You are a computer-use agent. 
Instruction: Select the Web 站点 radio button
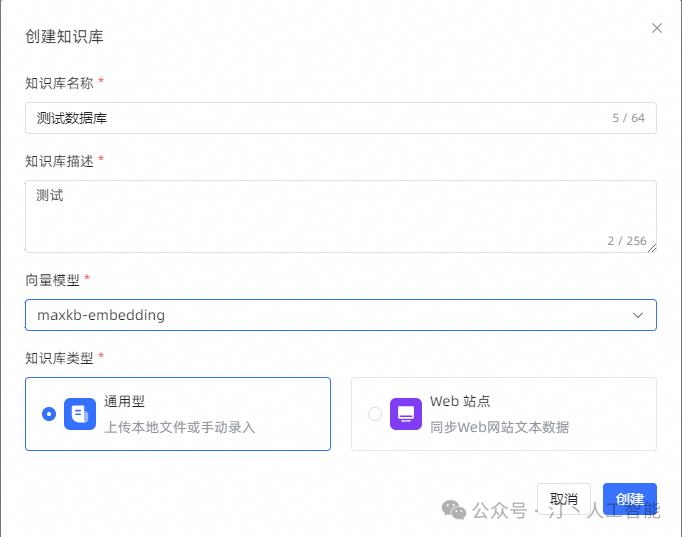(375, 414)
